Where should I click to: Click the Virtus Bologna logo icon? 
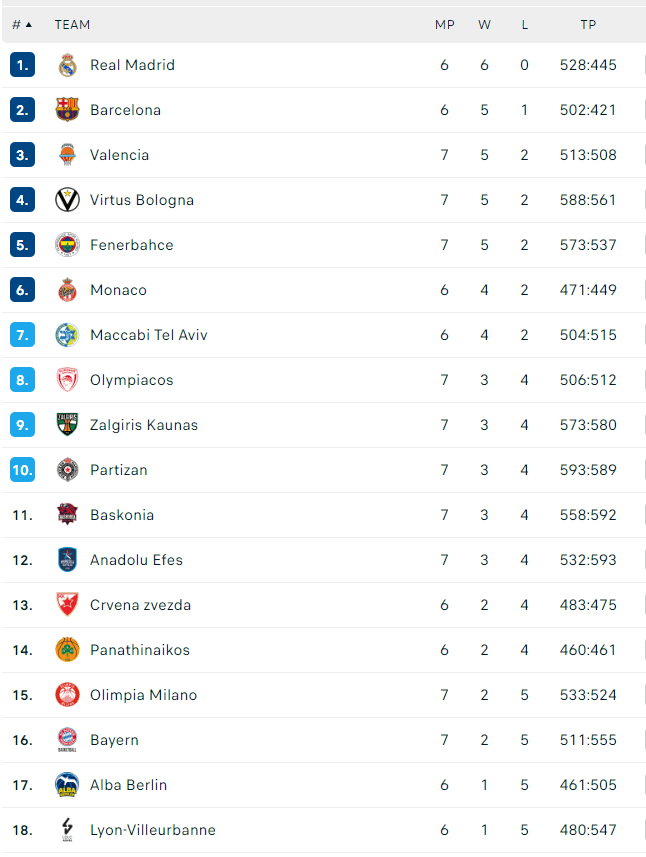[67, 200]
